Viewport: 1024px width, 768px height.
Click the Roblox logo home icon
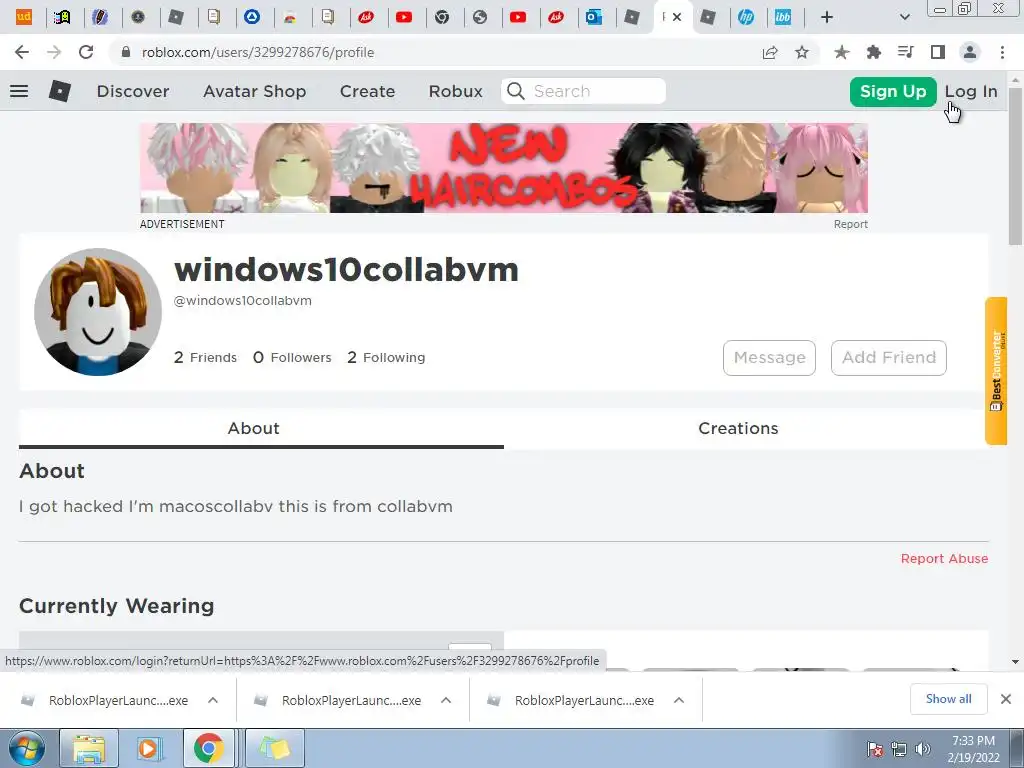[x=59, y=91]
